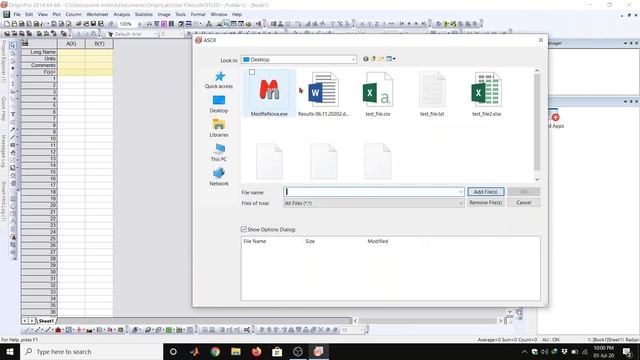Uncheck the Show Options Dialog checkbox
The image size is (640, 360).
click(x=244, y=229)
